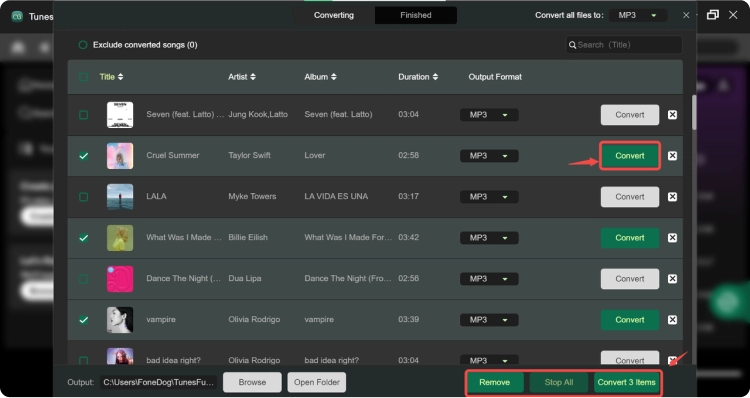750x398 pixels.
Task: Open Convert all files to MP3 dropdown
Action: point(638,15)
